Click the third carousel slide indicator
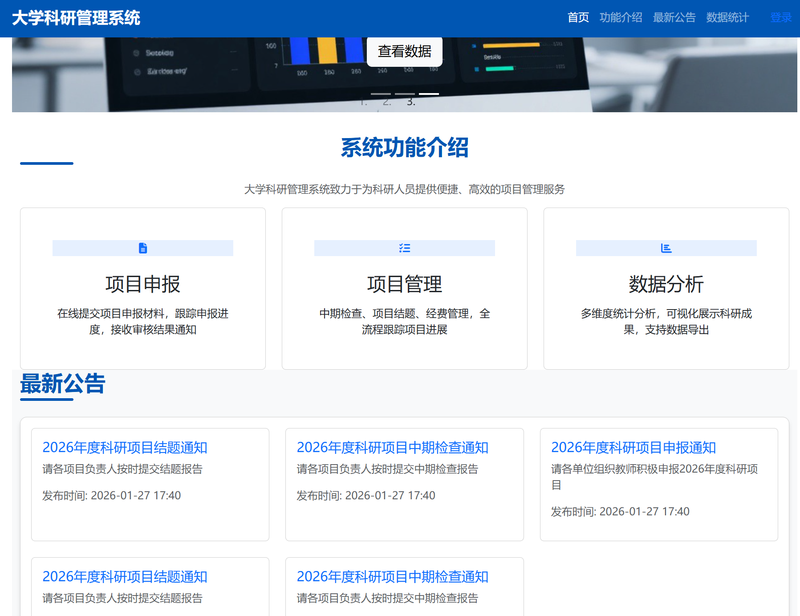This screenshot has width=800, height=616. [428, 94]
